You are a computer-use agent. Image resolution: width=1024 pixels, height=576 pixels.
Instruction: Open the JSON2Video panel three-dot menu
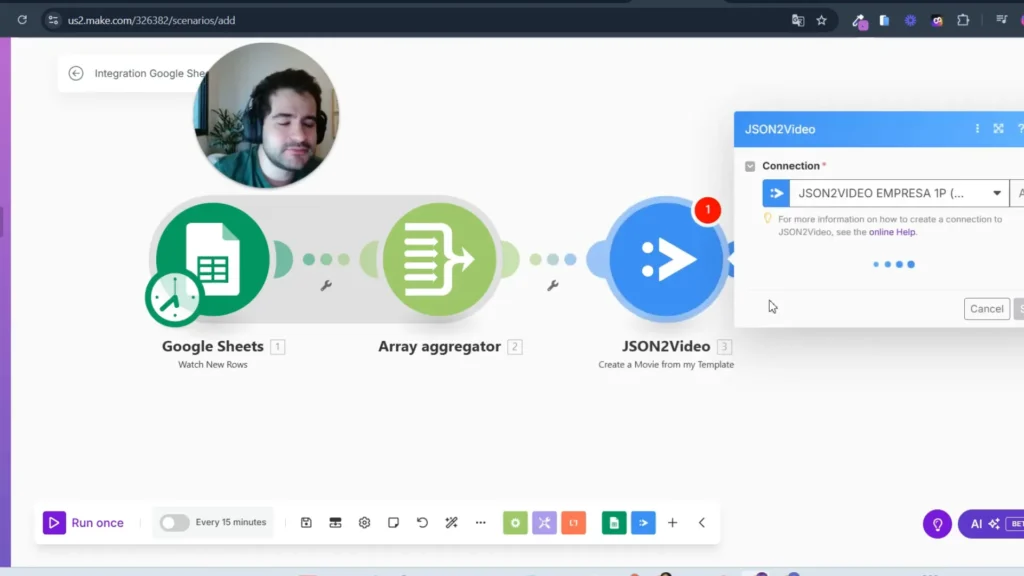(x=977, y=129)
